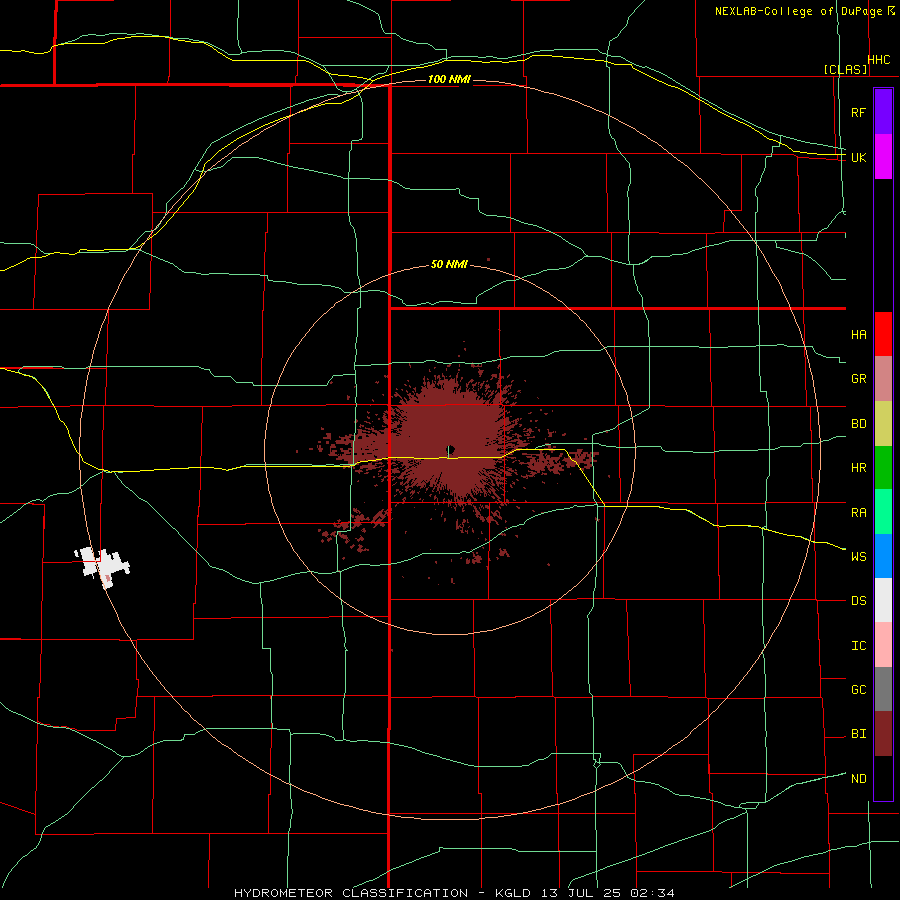
Task: Click the HYDROMETEOR CLASSIFICATION caption text
Action: tap(454, 893)
